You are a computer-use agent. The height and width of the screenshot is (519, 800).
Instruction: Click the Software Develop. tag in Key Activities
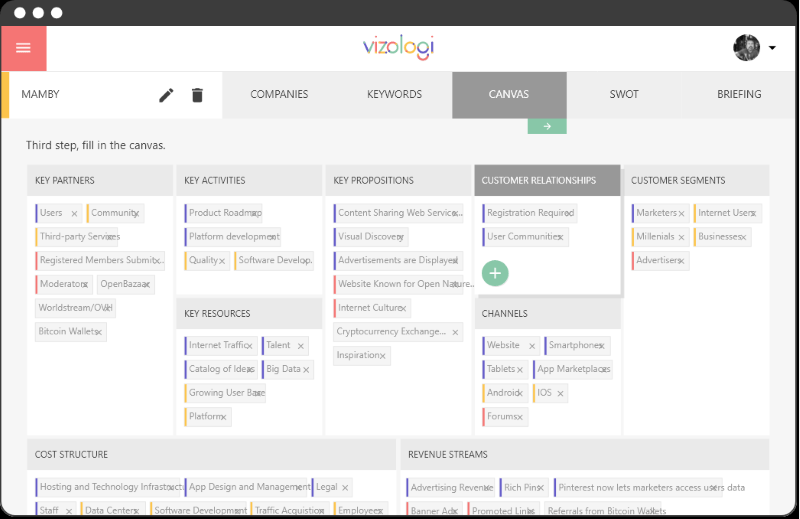(x=274, y=260)
